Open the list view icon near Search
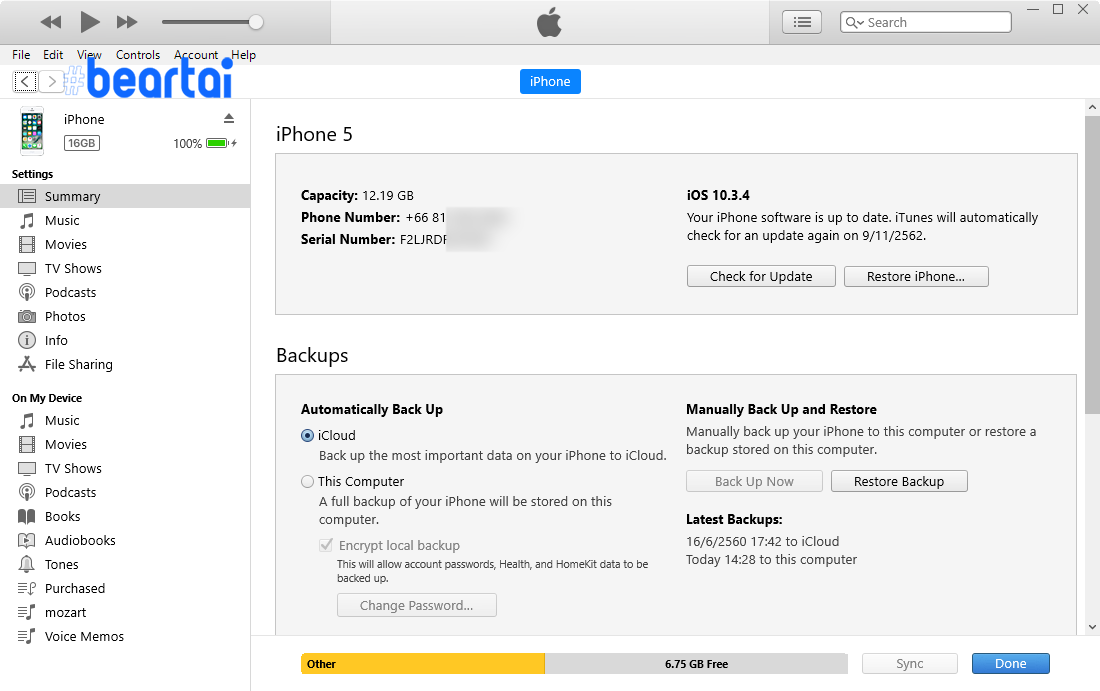Screen dimensions: 1100x691 [802, 22]
